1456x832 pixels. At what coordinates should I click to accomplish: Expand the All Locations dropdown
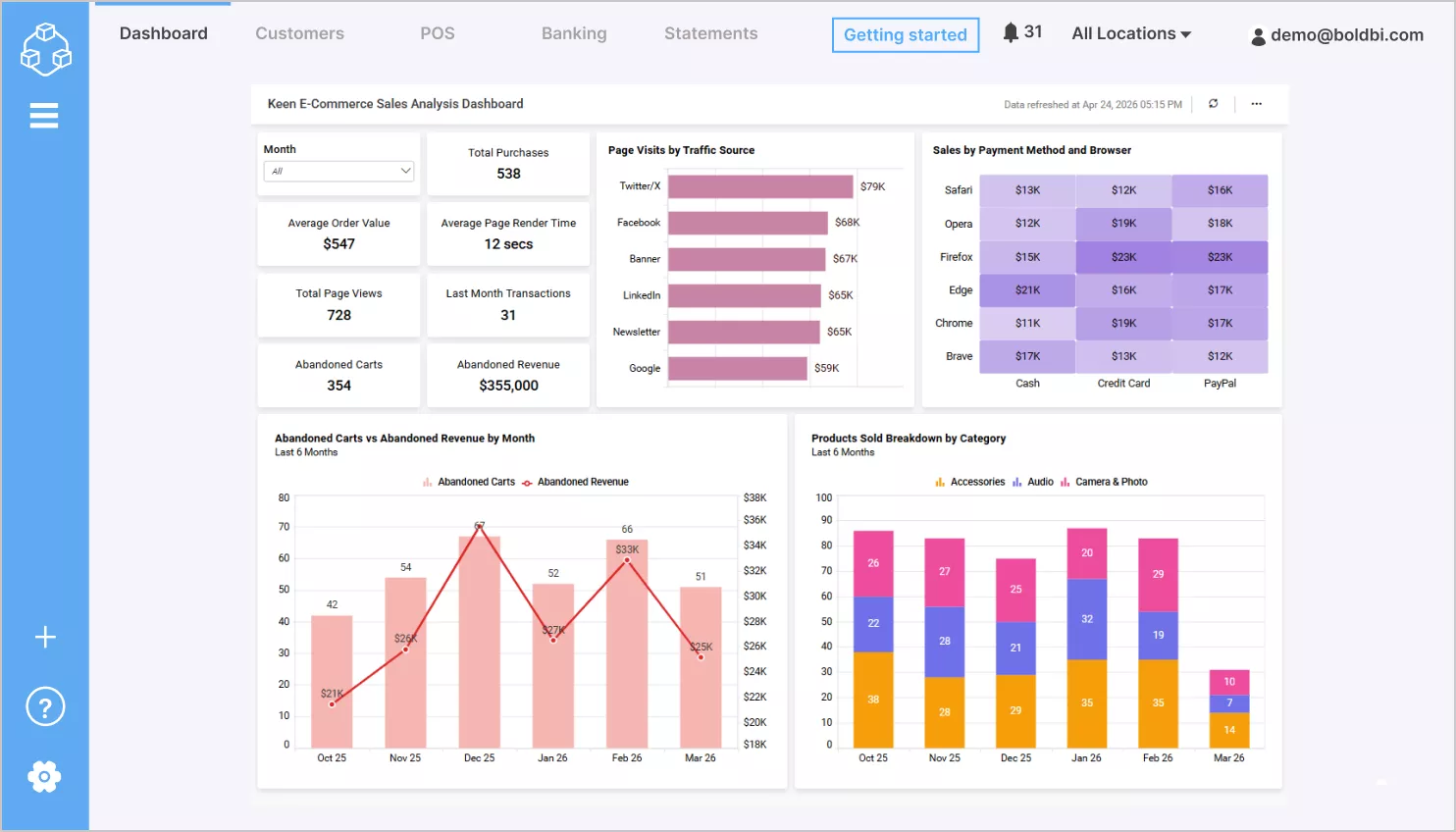[1131, 33]
